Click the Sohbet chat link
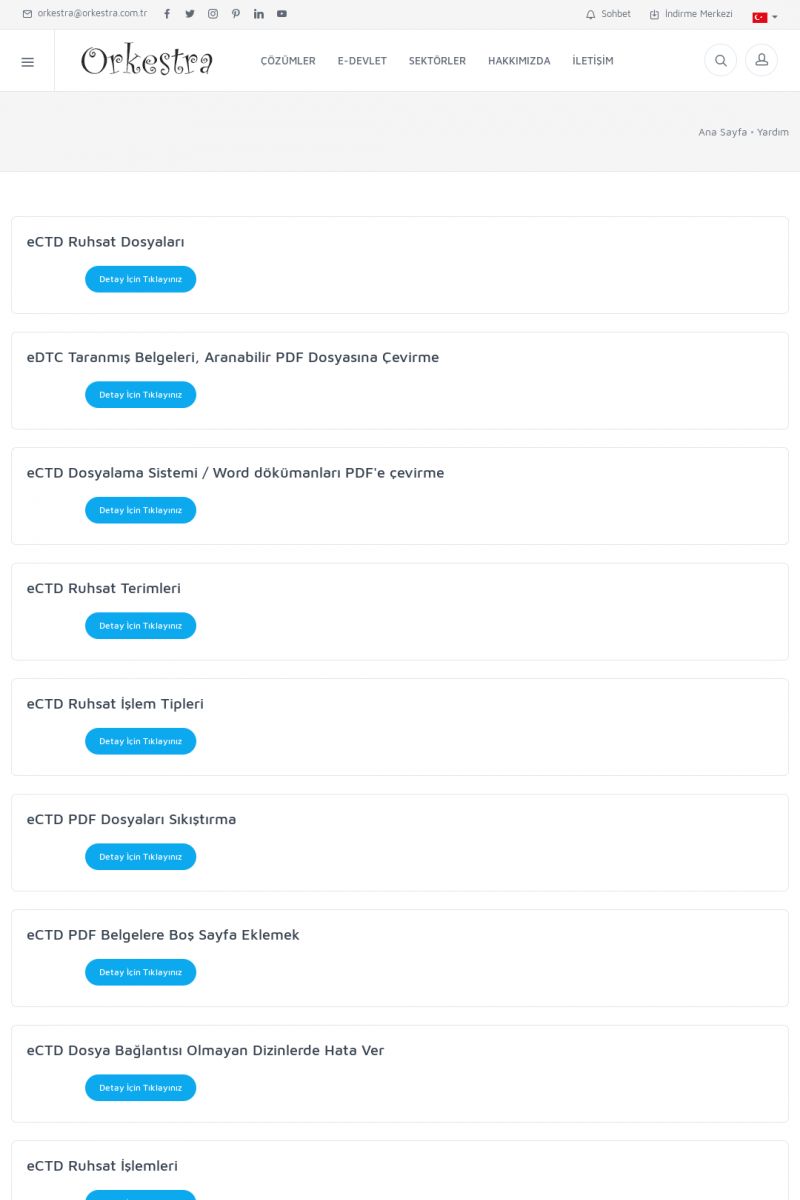The width and height of the screenshot is (800, 1200). (609, 14)
